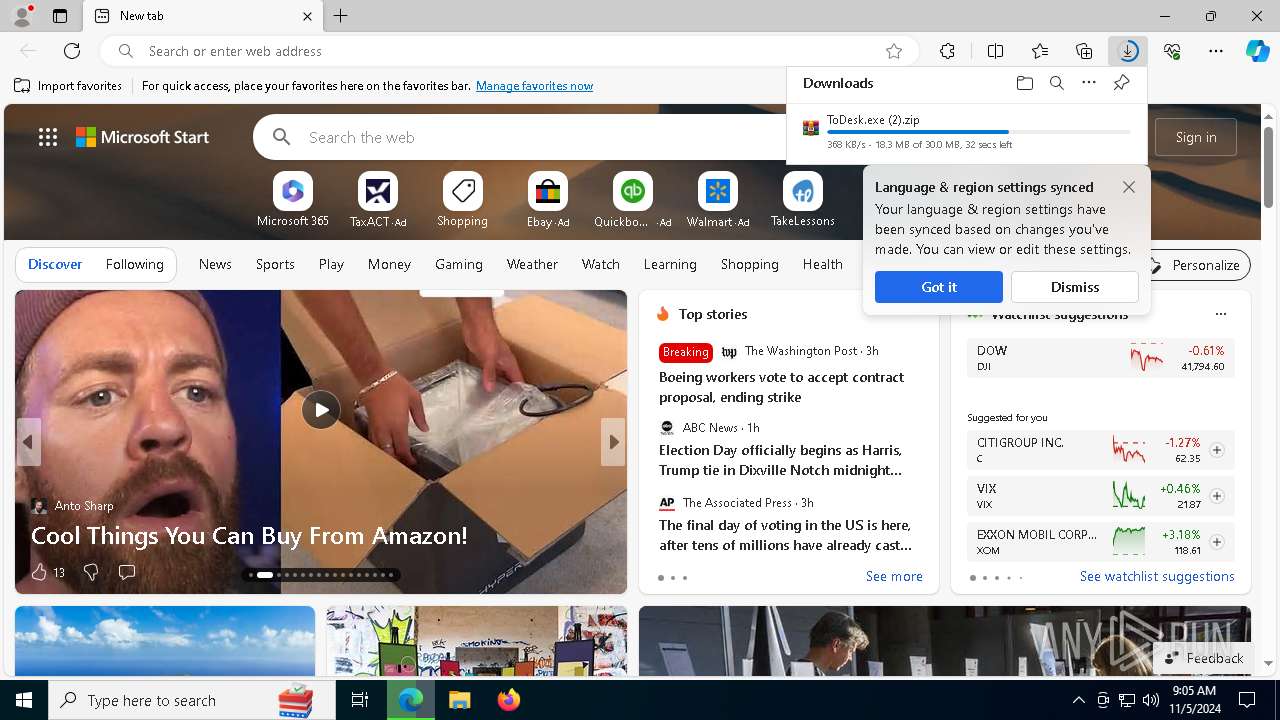Search downloads with magnifier icon
Screen dimensions: 1280x720
tap(1056, 84)
